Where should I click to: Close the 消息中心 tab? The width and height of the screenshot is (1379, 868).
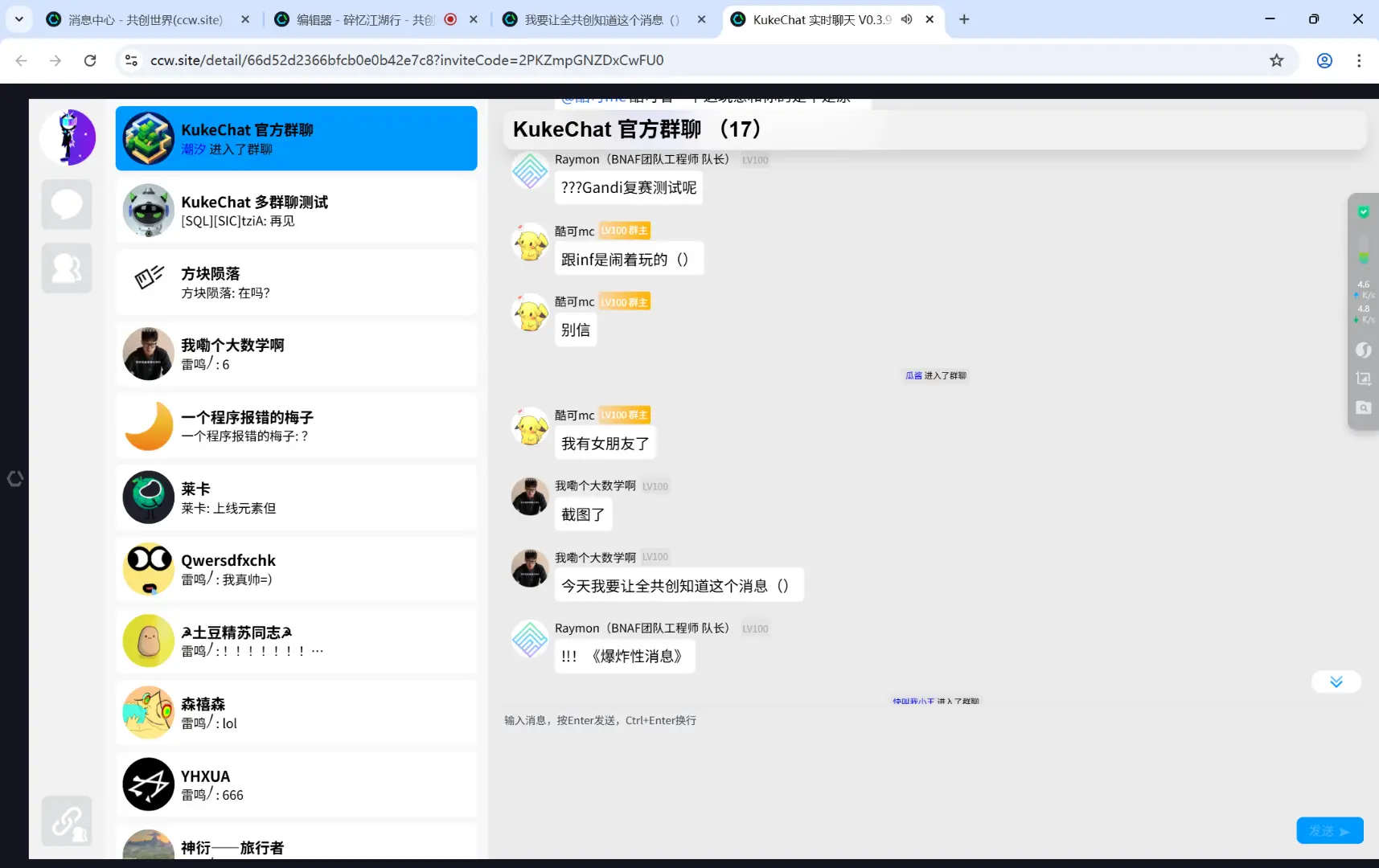[x=245, y=19]
